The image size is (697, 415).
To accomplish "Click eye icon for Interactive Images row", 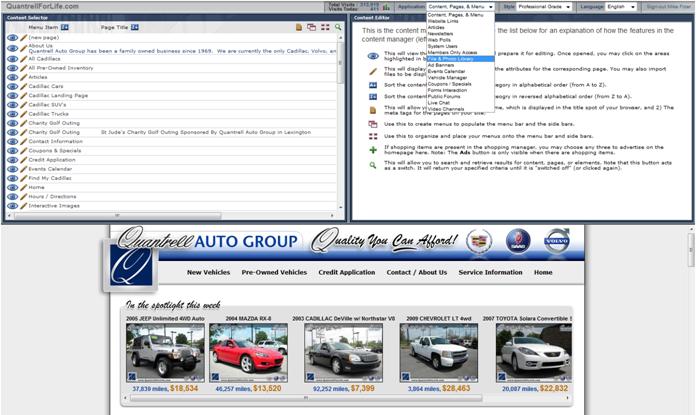I will [12, 206].
